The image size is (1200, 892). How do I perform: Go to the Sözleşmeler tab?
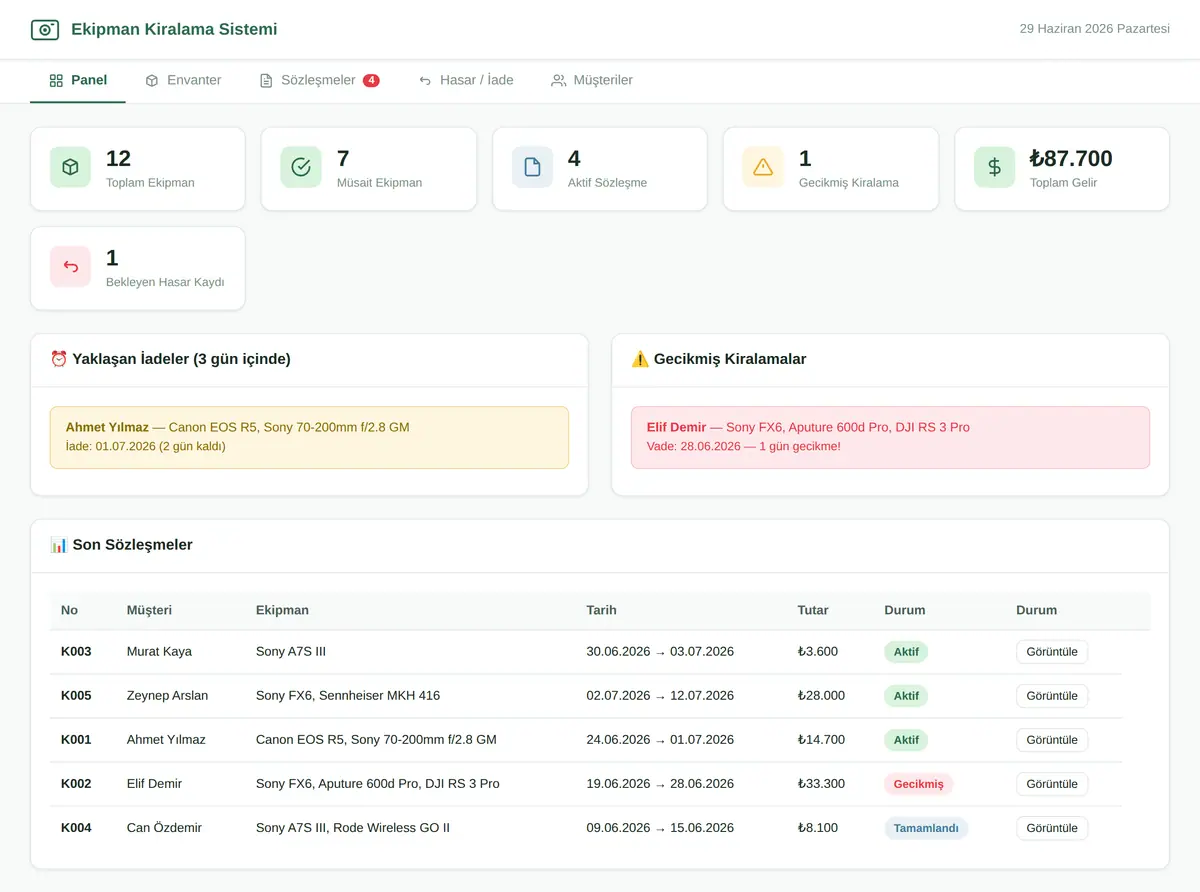point(319,80)
